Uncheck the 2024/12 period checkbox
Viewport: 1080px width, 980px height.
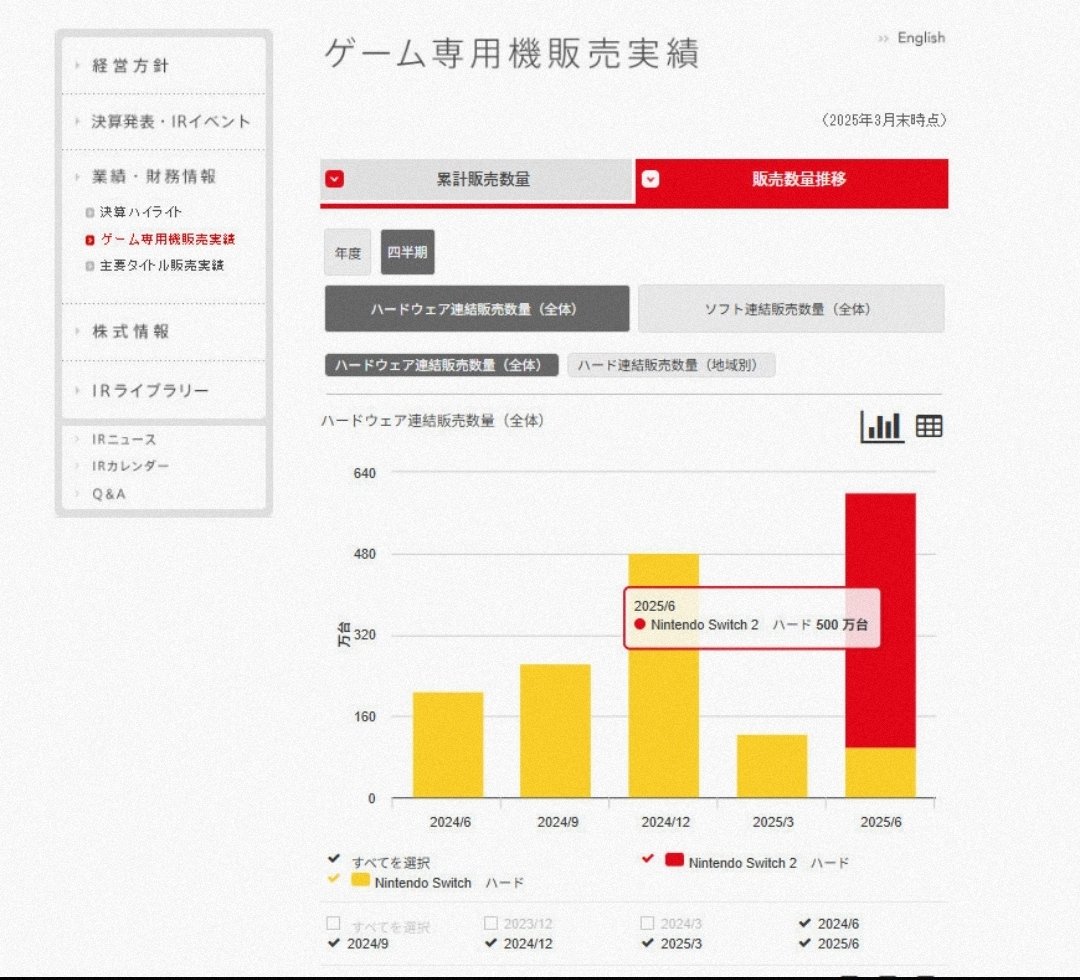pos(490,943)
